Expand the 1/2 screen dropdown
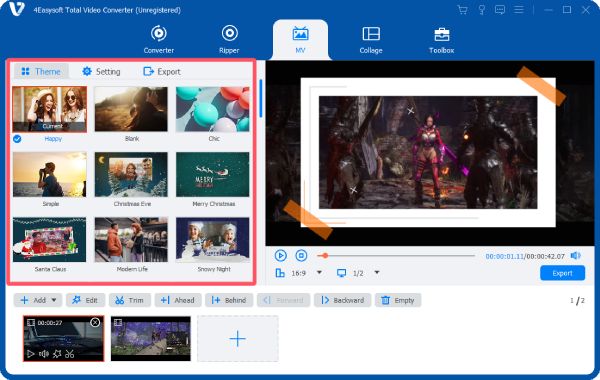Screen dimensions: 600x380 377,272
